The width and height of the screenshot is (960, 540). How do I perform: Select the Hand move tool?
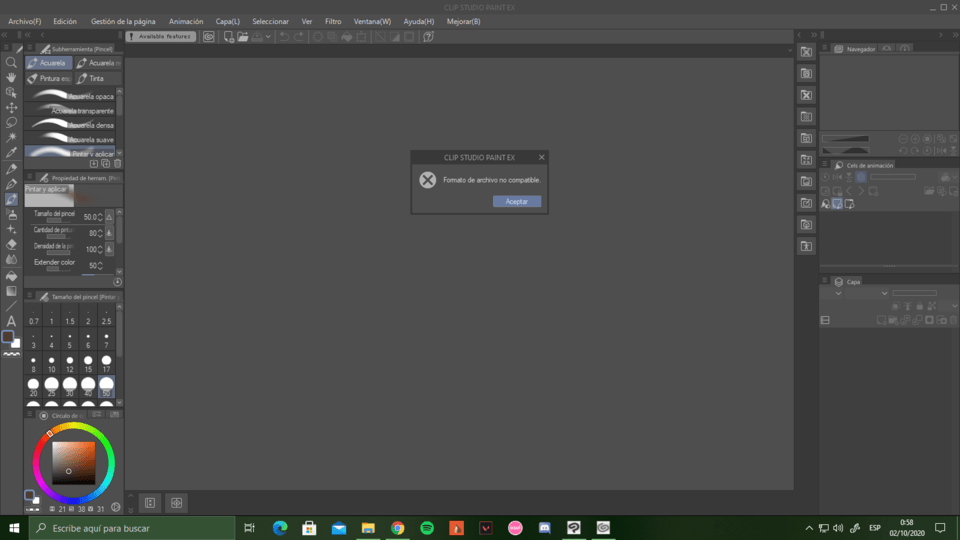(11, 77)
